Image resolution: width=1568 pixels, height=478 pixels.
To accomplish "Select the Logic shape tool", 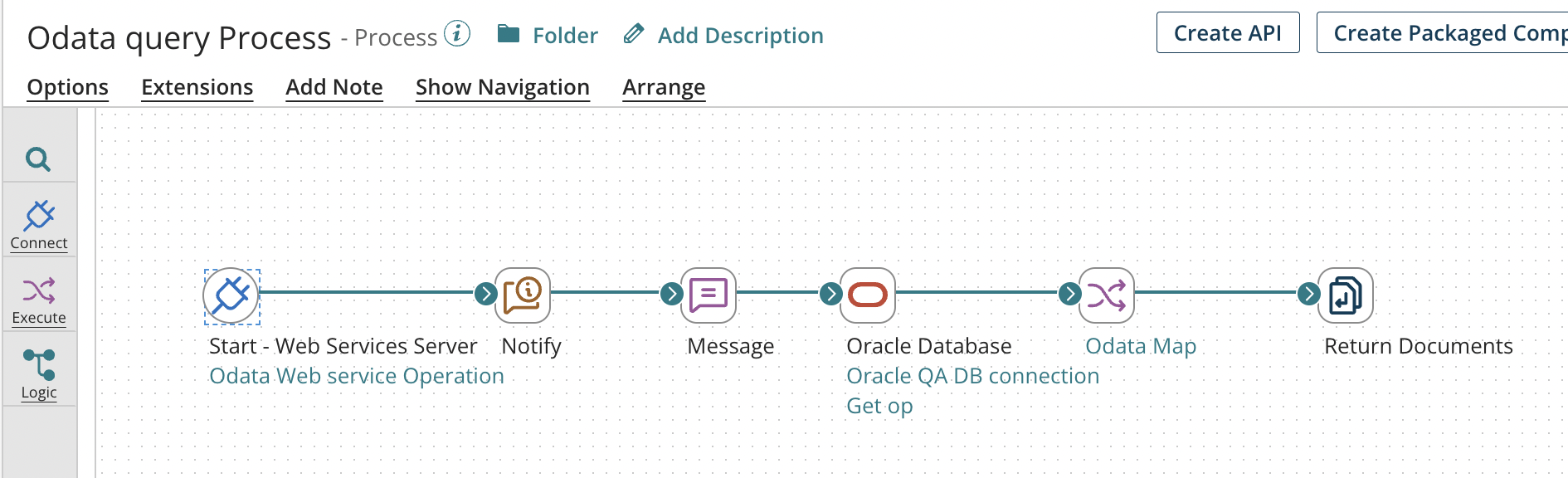I will (39, 371).
